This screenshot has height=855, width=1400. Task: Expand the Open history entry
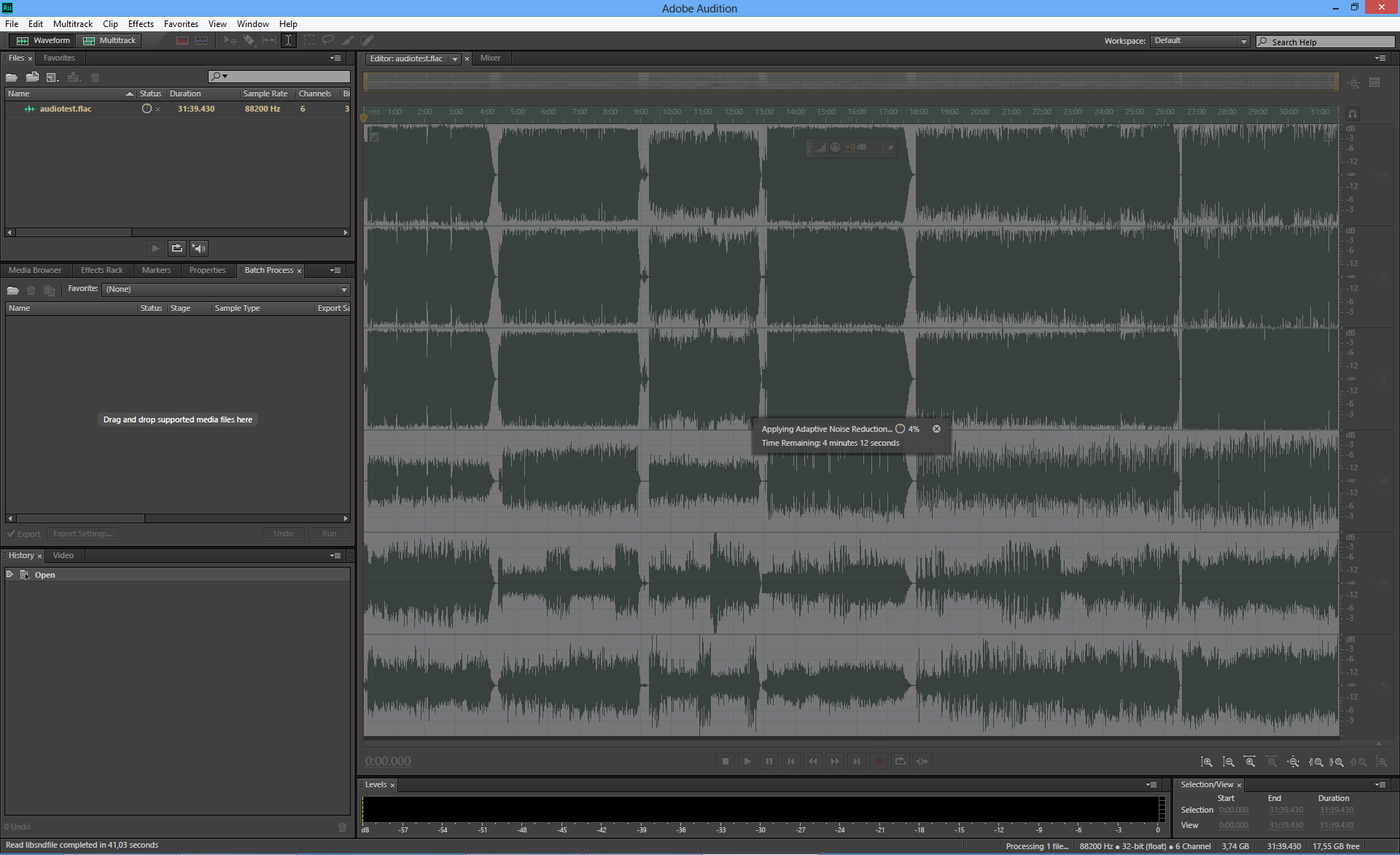(9, 575)
